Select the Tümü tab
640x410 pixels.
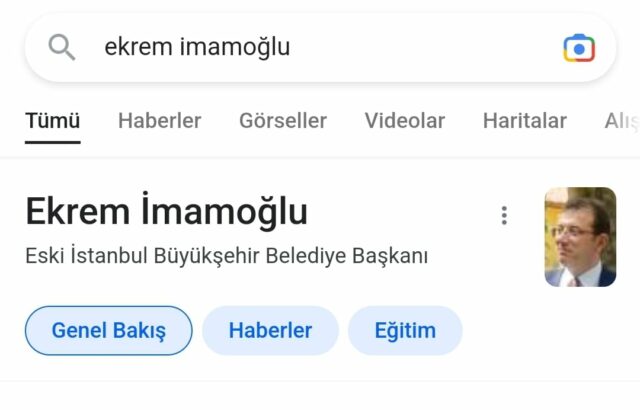(x=53, y=121)
